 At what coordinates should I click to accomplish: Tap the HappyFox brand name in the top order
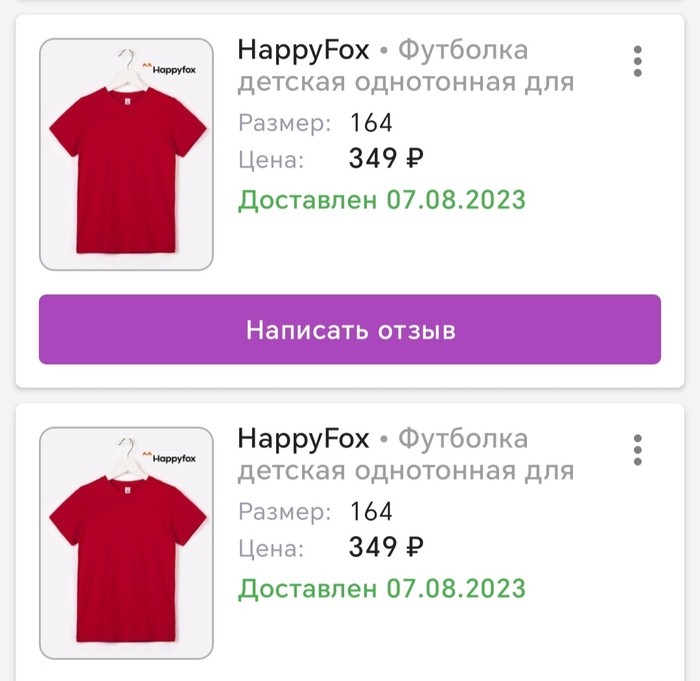coord(303,49)
